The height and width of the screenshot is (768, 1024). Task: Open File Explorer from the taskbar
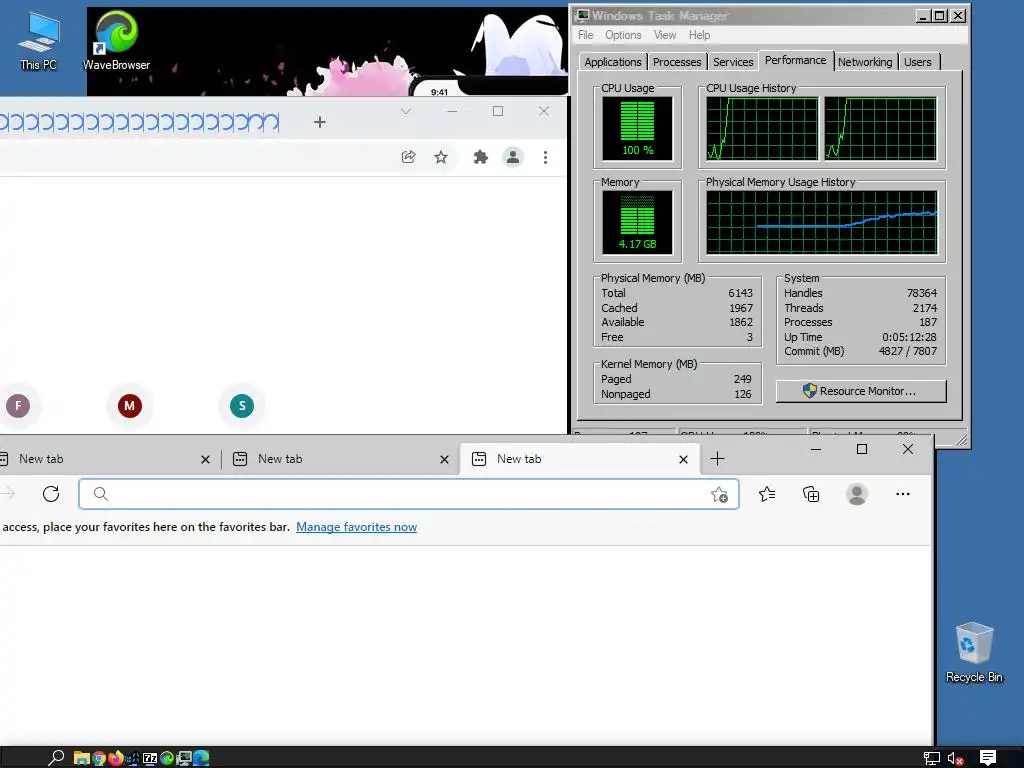[82, 758]
